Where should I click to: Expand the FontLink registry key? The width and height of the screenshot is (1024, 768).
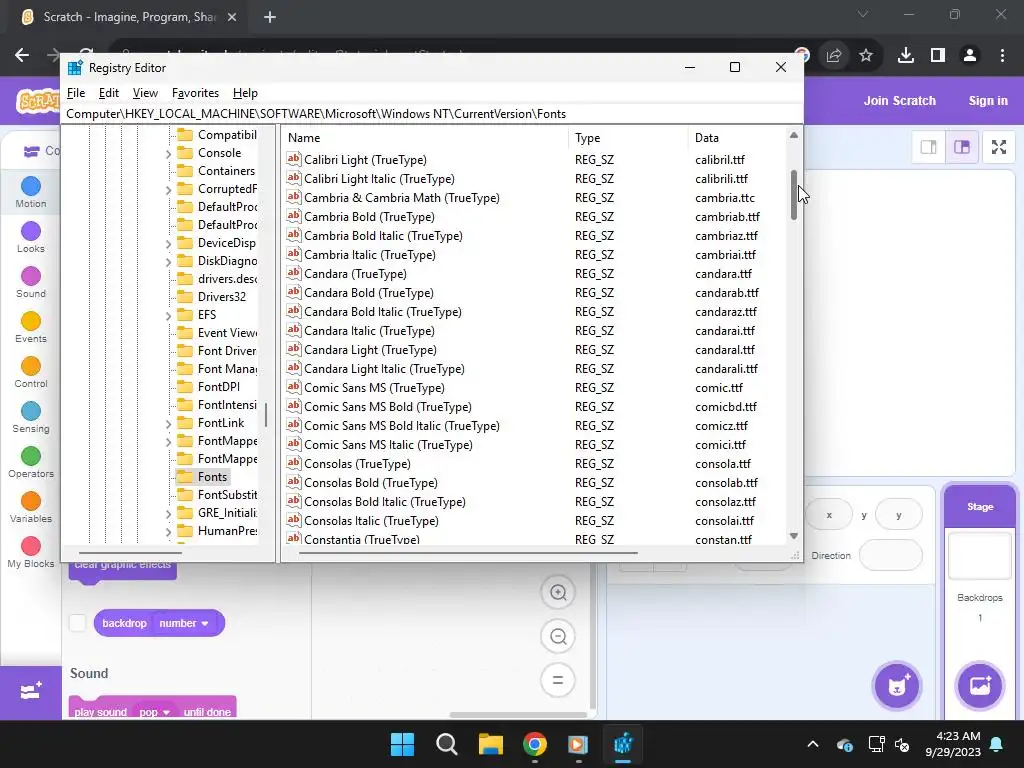point(168,424)
